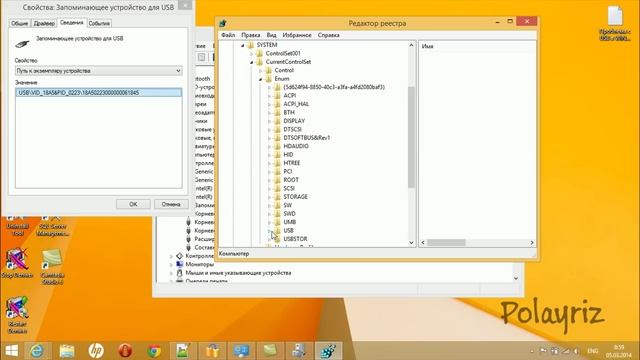The width and height of the screenshot is (640, 360).
Task: Select the Сведения tab
Action: (71, 22)
